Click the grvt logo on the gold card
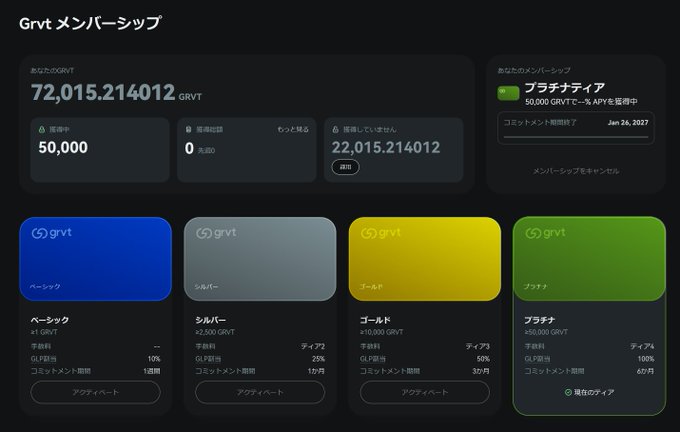The image size is (680, 432). point(381,233)
